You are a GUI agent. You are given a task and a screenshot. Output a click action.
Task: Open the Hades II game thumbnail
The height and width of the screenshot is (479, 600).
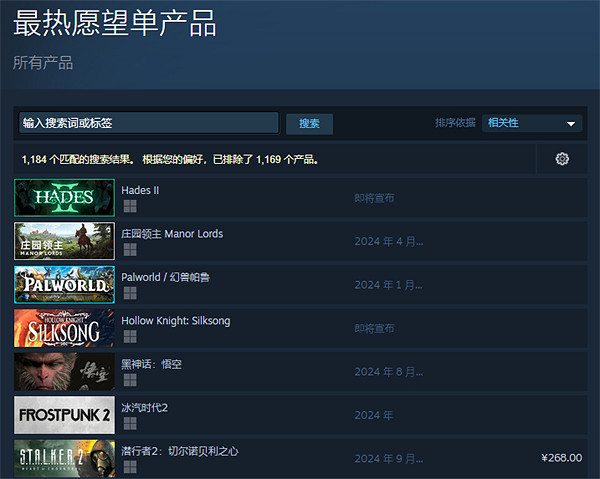pos(63,197)
